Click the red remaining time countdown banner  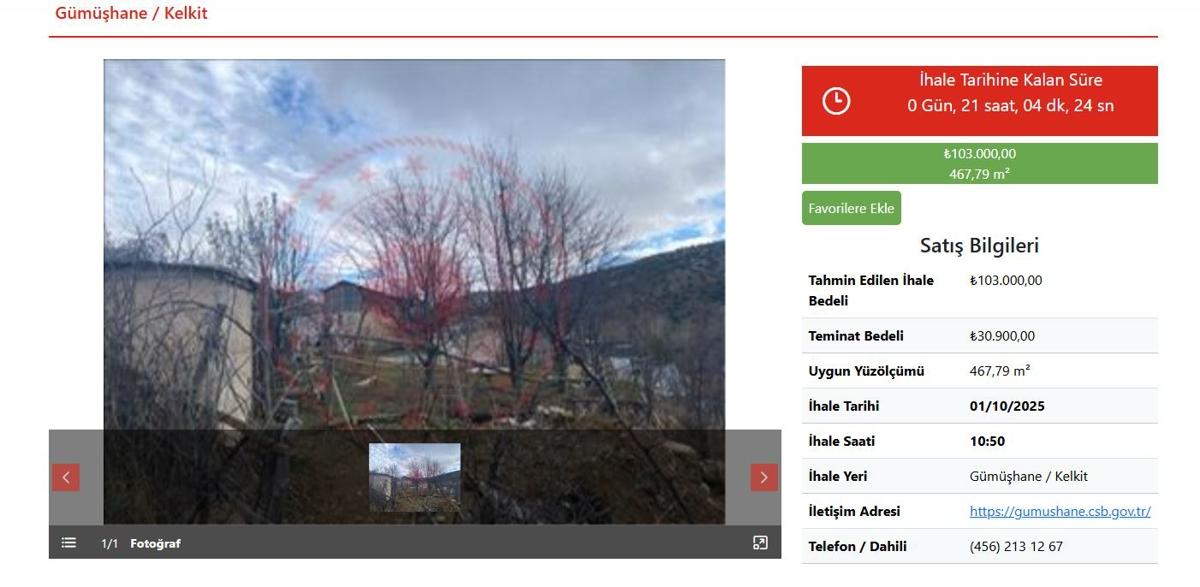pyautogui.click(x=979, y=100)
